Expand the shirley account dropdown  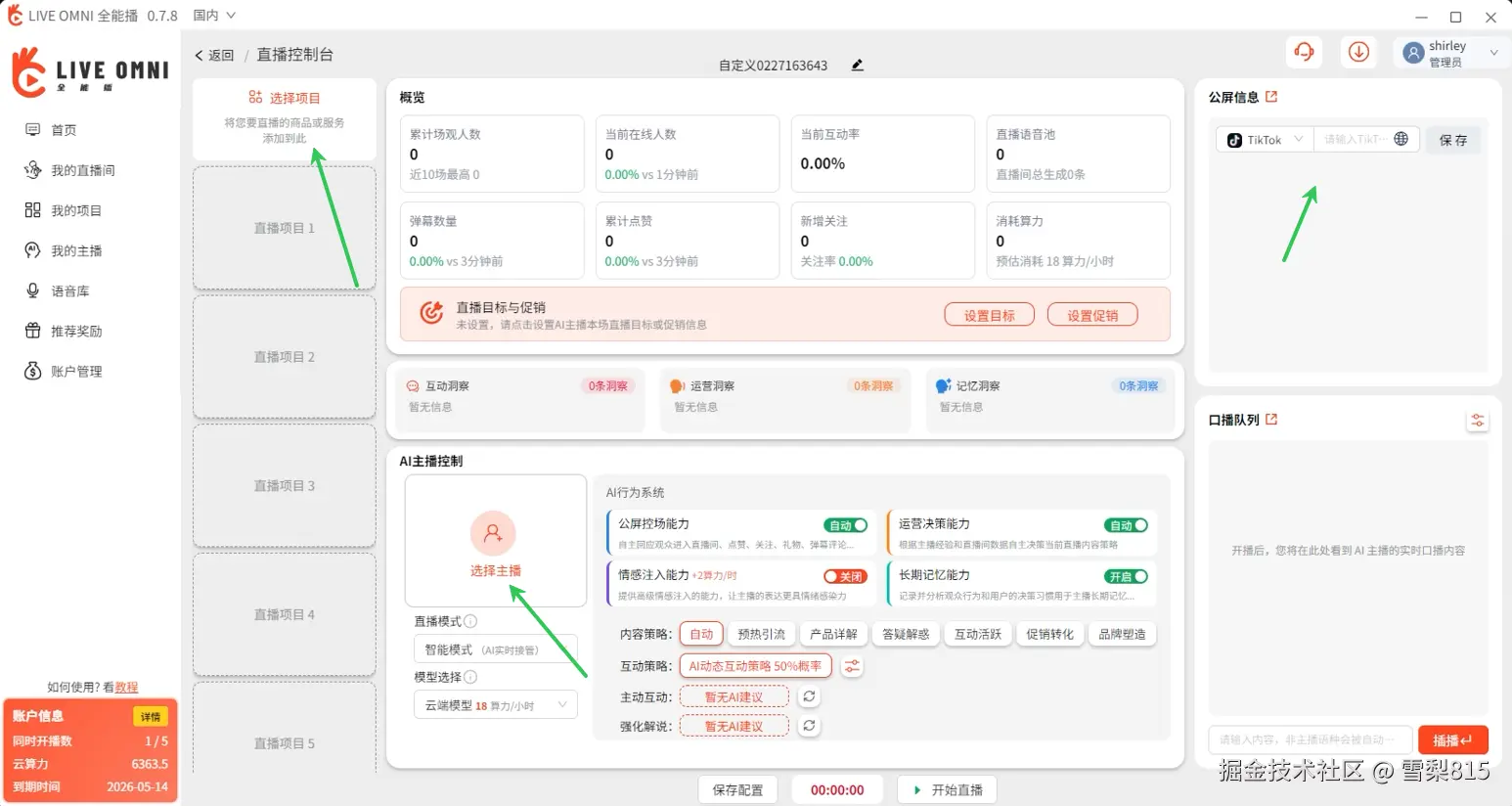click(x=1493, y=53)
